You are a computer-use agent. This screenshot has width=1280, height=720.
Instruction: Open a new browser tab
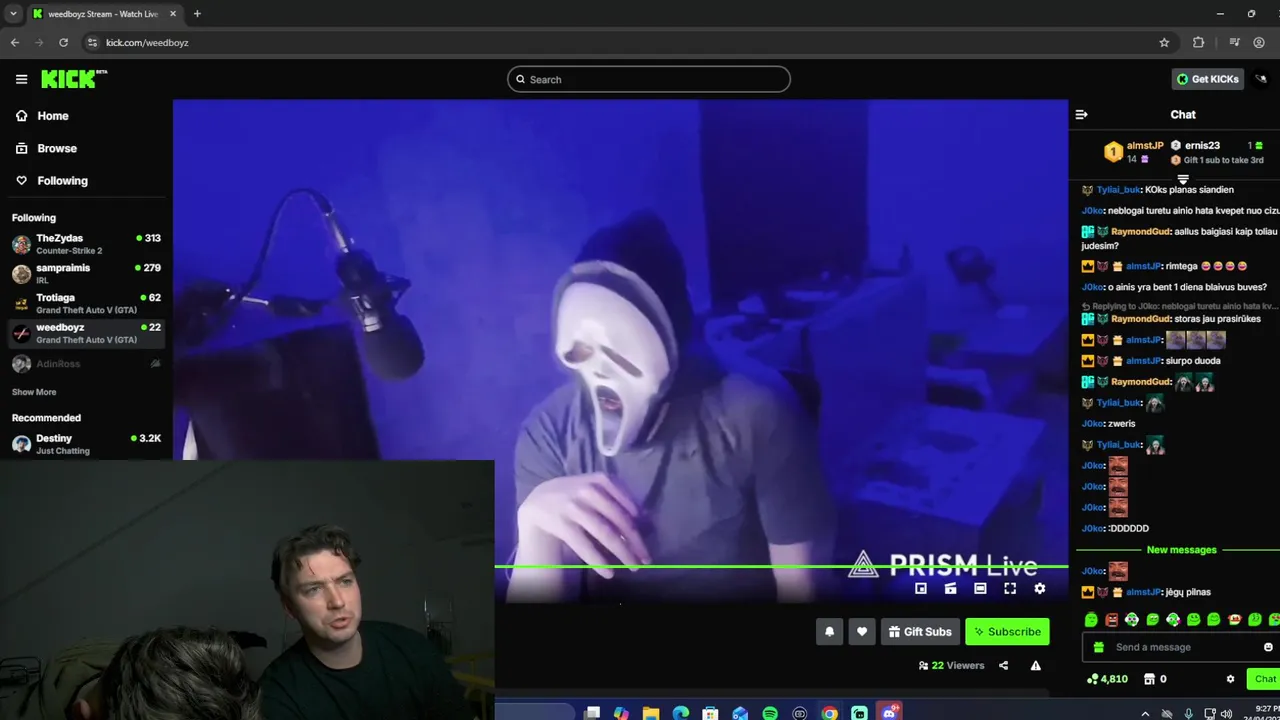click(x=197, y=14)
